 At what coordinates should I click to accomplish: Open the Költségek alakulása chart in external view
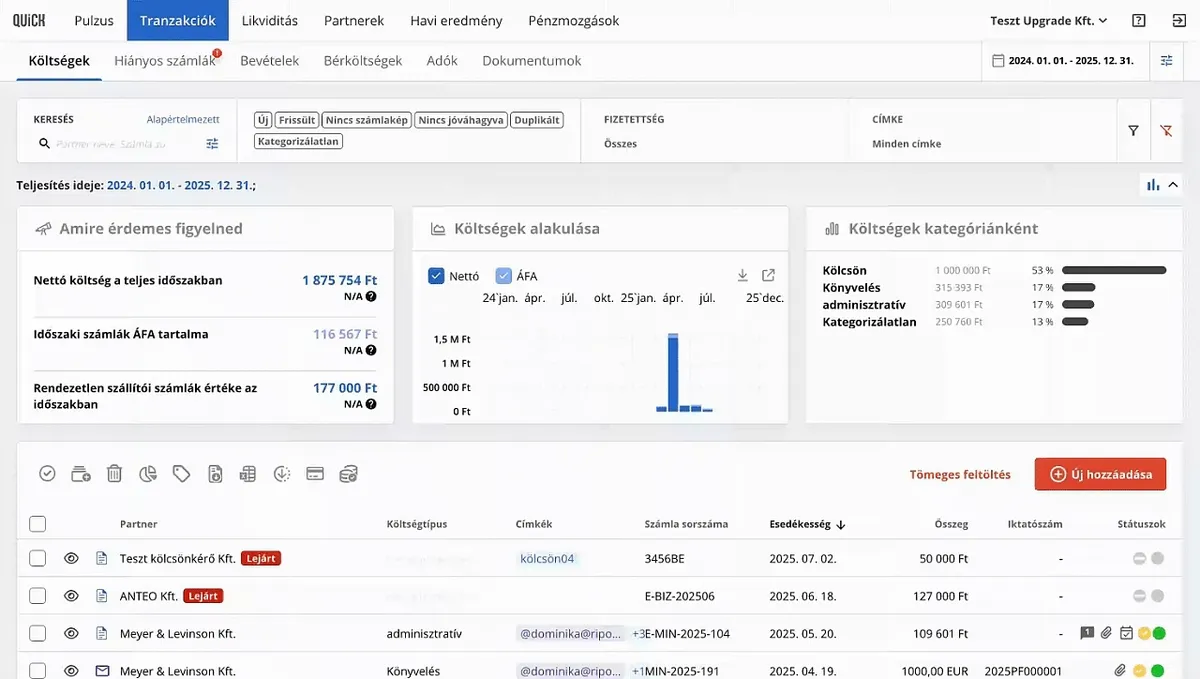point(768,275)
